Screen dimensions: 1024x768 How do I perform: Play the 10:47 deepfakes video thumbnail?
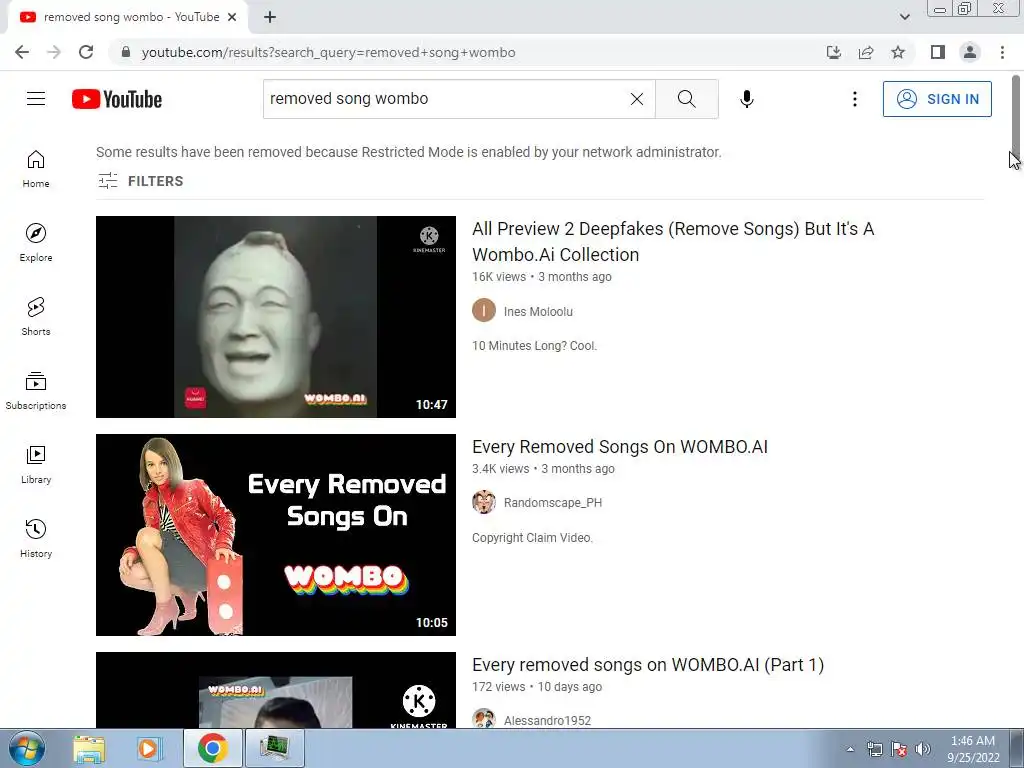click(276, 317)
